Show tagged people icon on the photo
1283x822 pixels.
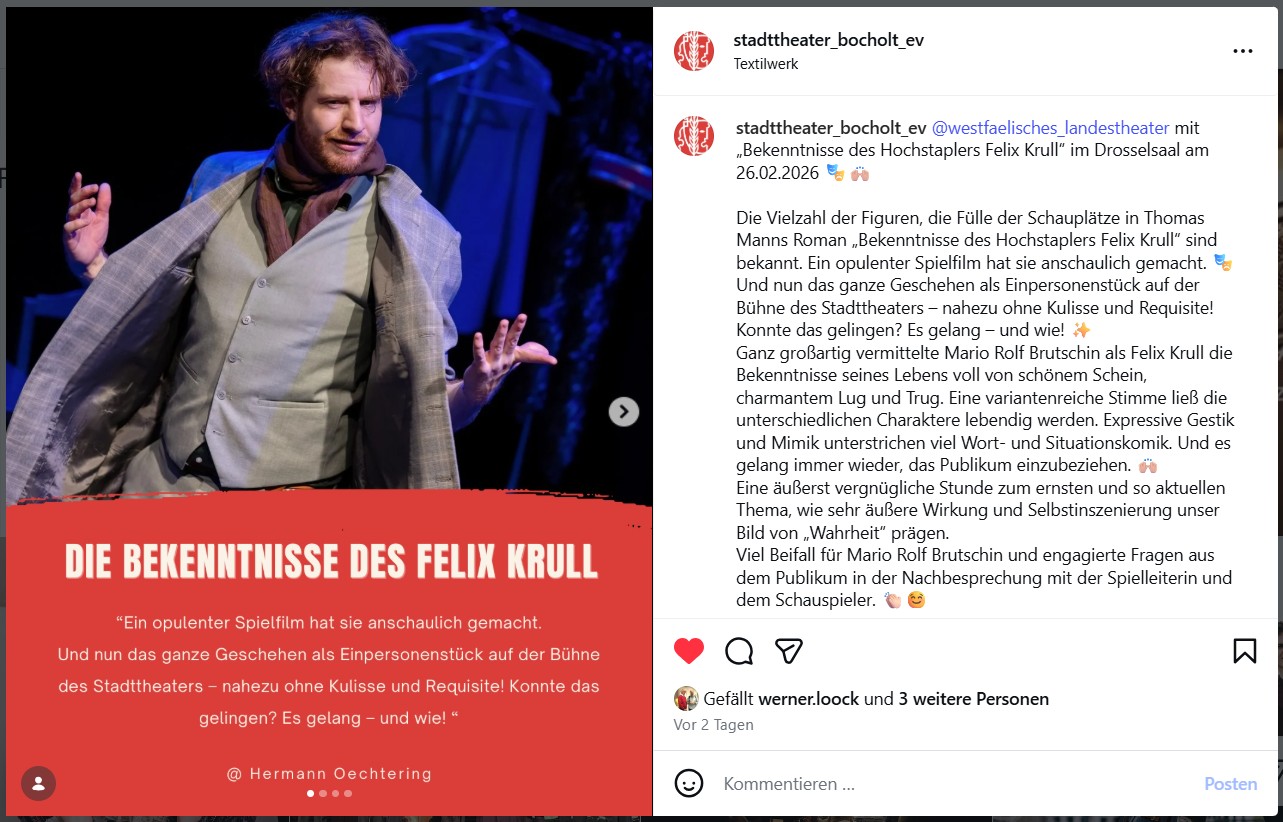coord(38,783)
